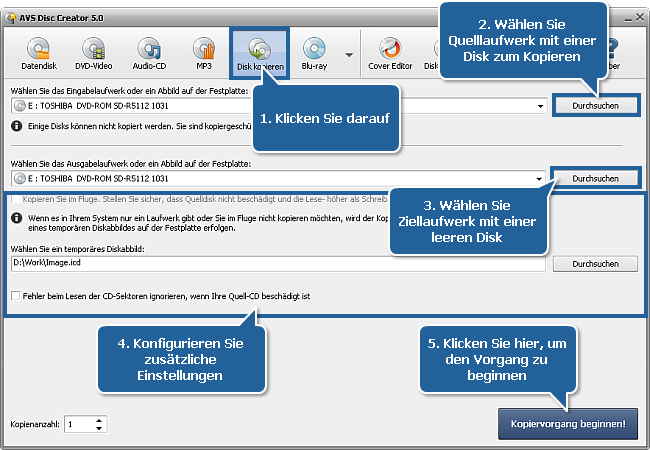The height and width of the screenshot is (450, 650).
Task: Open the Ausgabelaufwerk drive dropdown
Action: click(539, 179)
